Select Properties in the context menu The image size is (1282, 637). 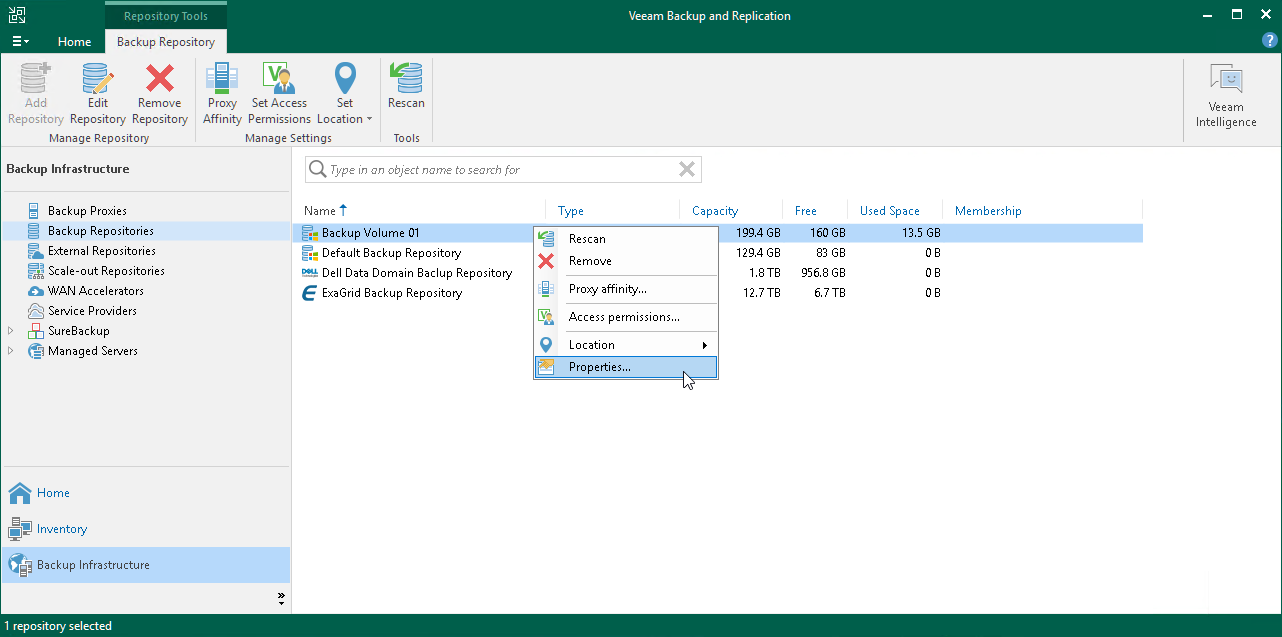click(x=599, y=367)
